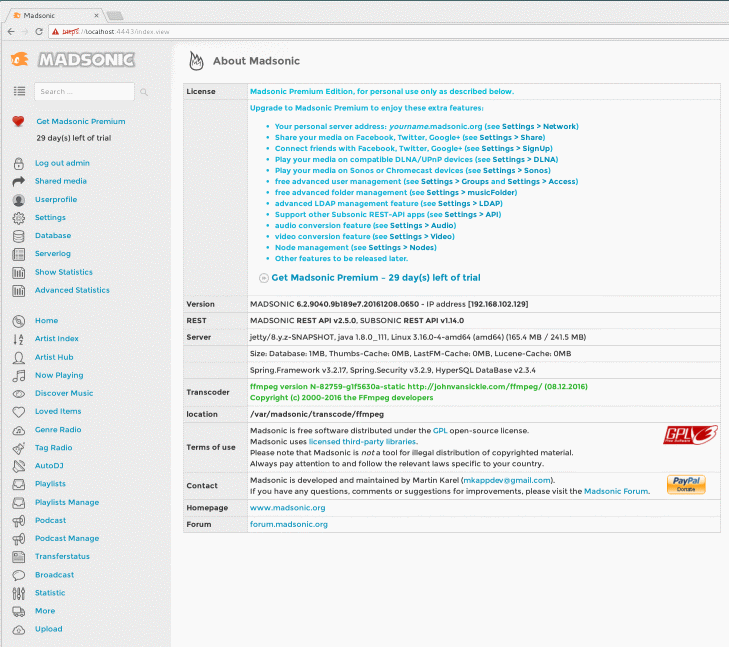
Task: Reload the page with browser refresh button
Action: pos(39,32)
